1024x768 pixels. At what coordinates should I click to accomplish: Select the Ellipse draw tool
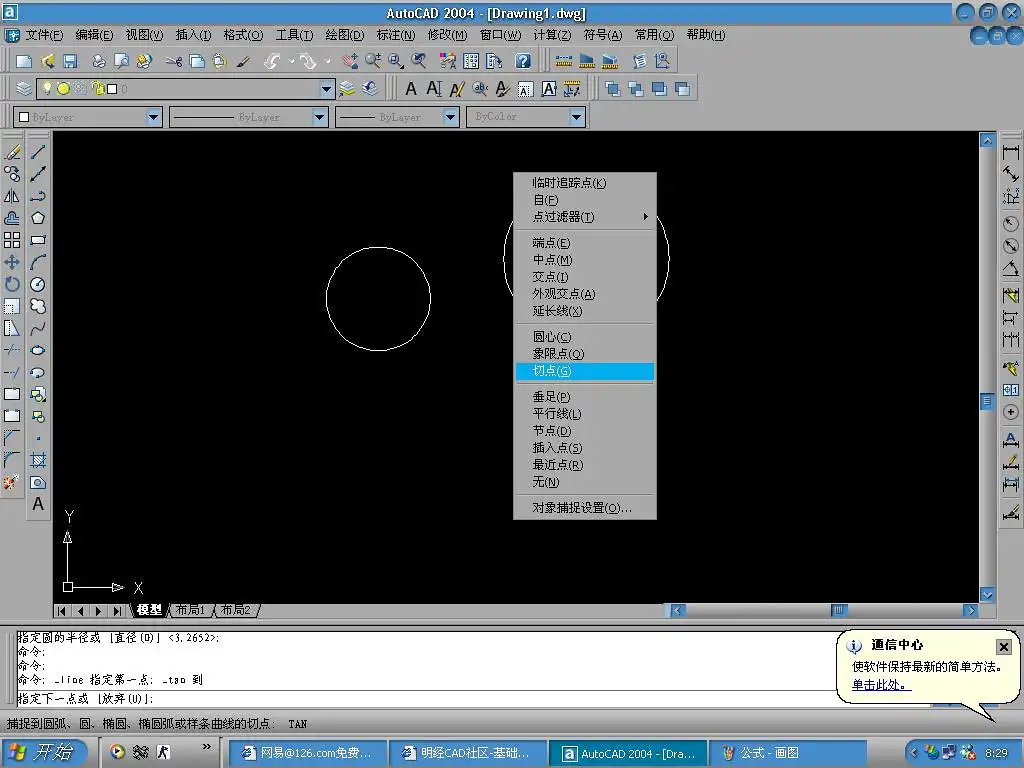(x=38, y=350)
